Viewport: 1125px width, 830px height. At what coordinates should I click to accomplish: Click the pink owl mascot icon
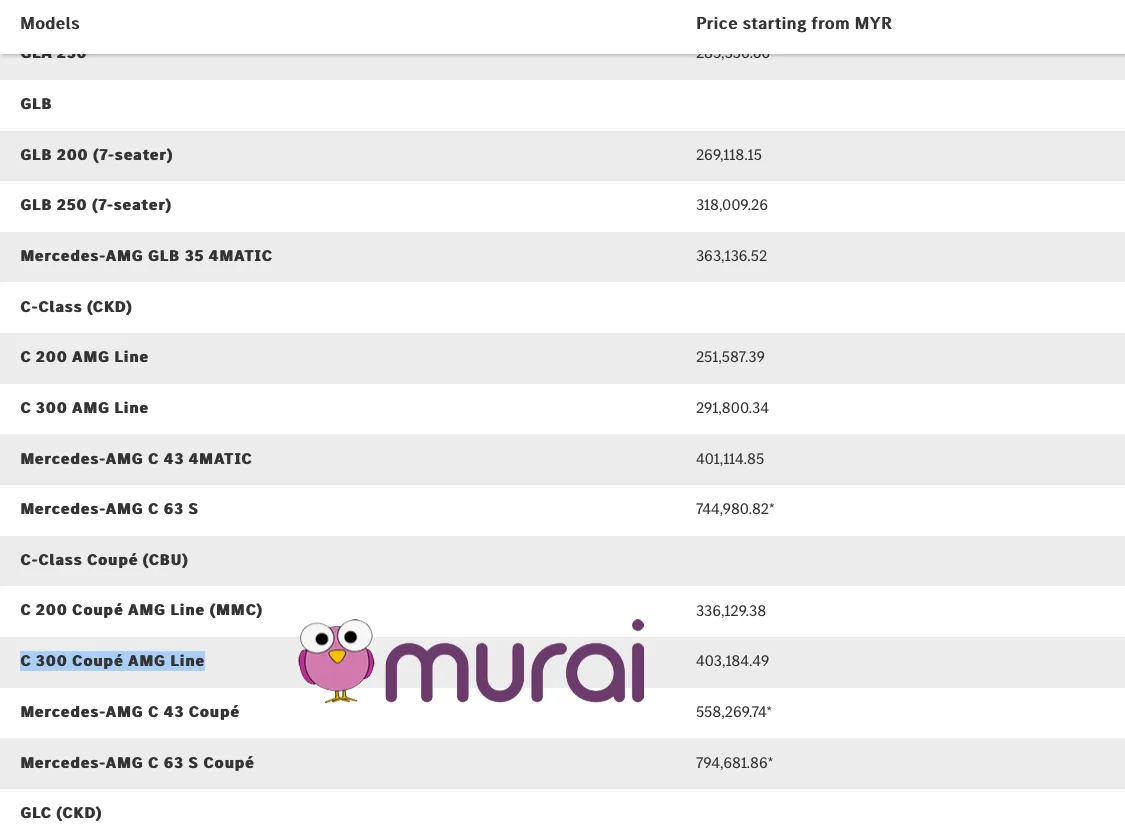[336, 660]
